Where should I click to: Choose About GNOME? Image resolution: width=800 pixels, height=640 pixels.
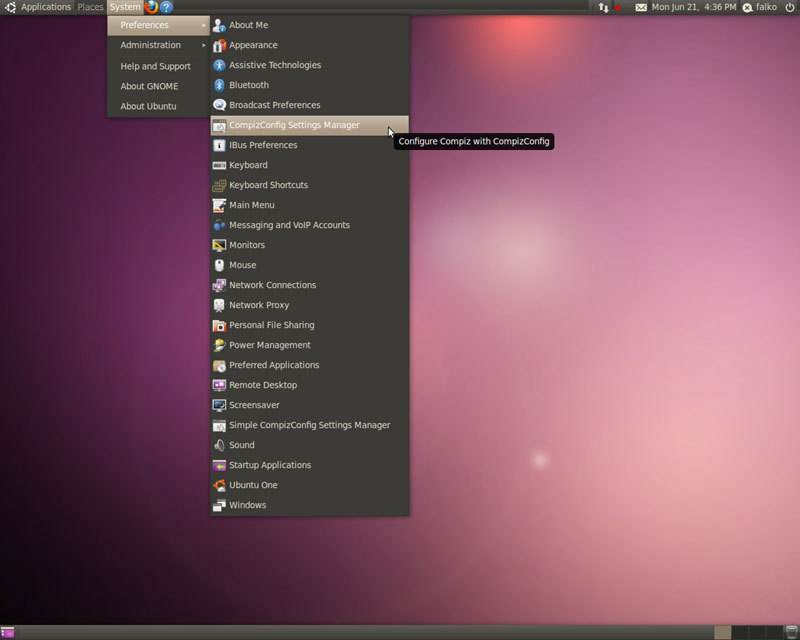159,86
